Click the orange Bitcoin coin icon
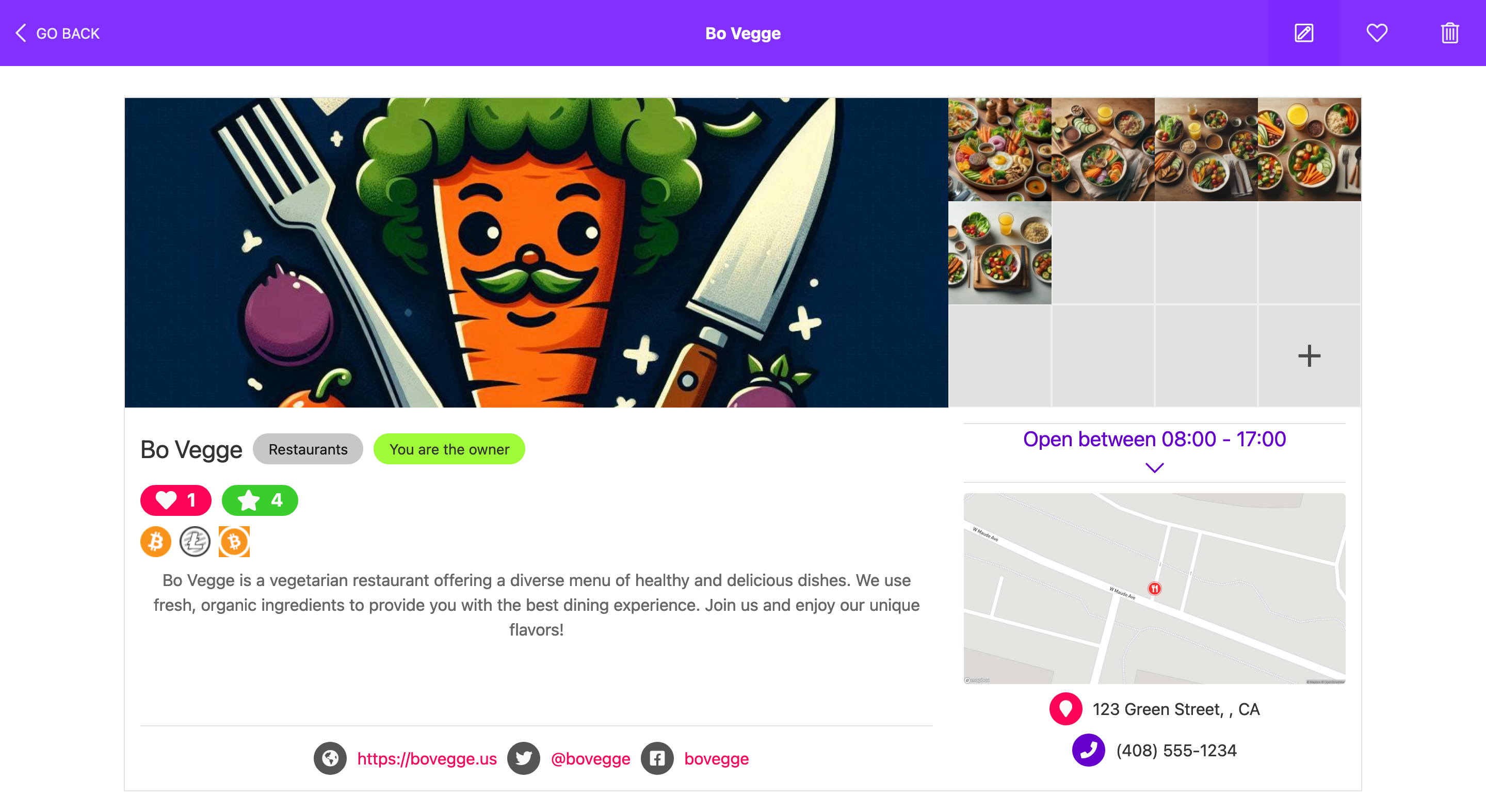 (156, 542)
